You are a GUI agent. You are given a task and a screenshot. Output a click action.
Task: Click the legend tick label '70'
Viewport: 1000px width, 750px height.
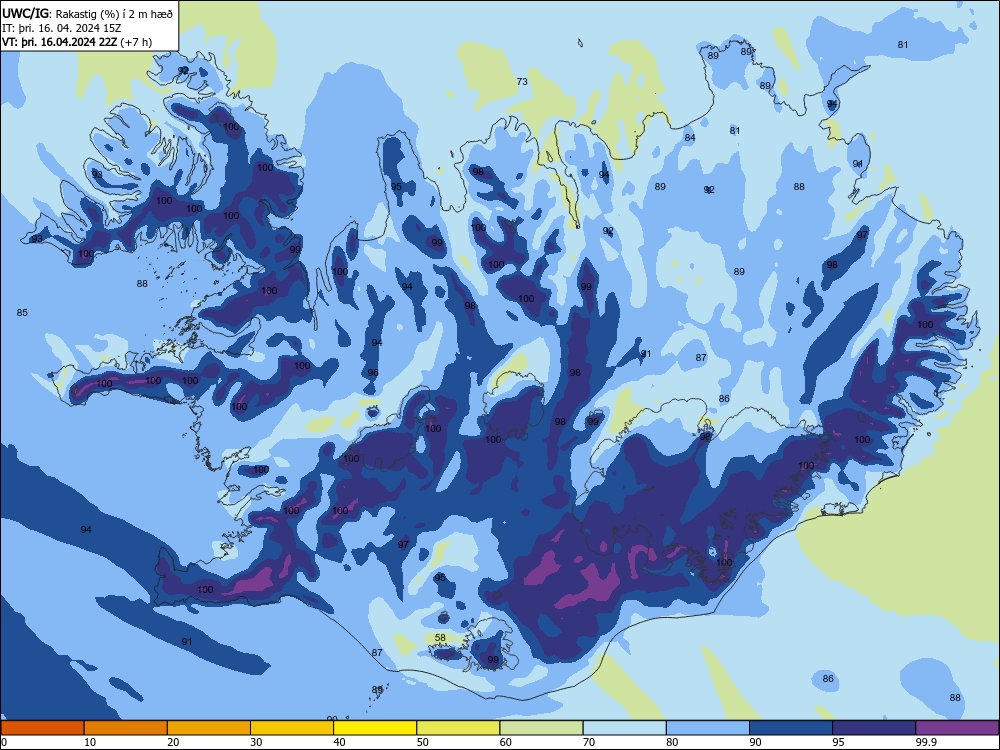[589, 742]
